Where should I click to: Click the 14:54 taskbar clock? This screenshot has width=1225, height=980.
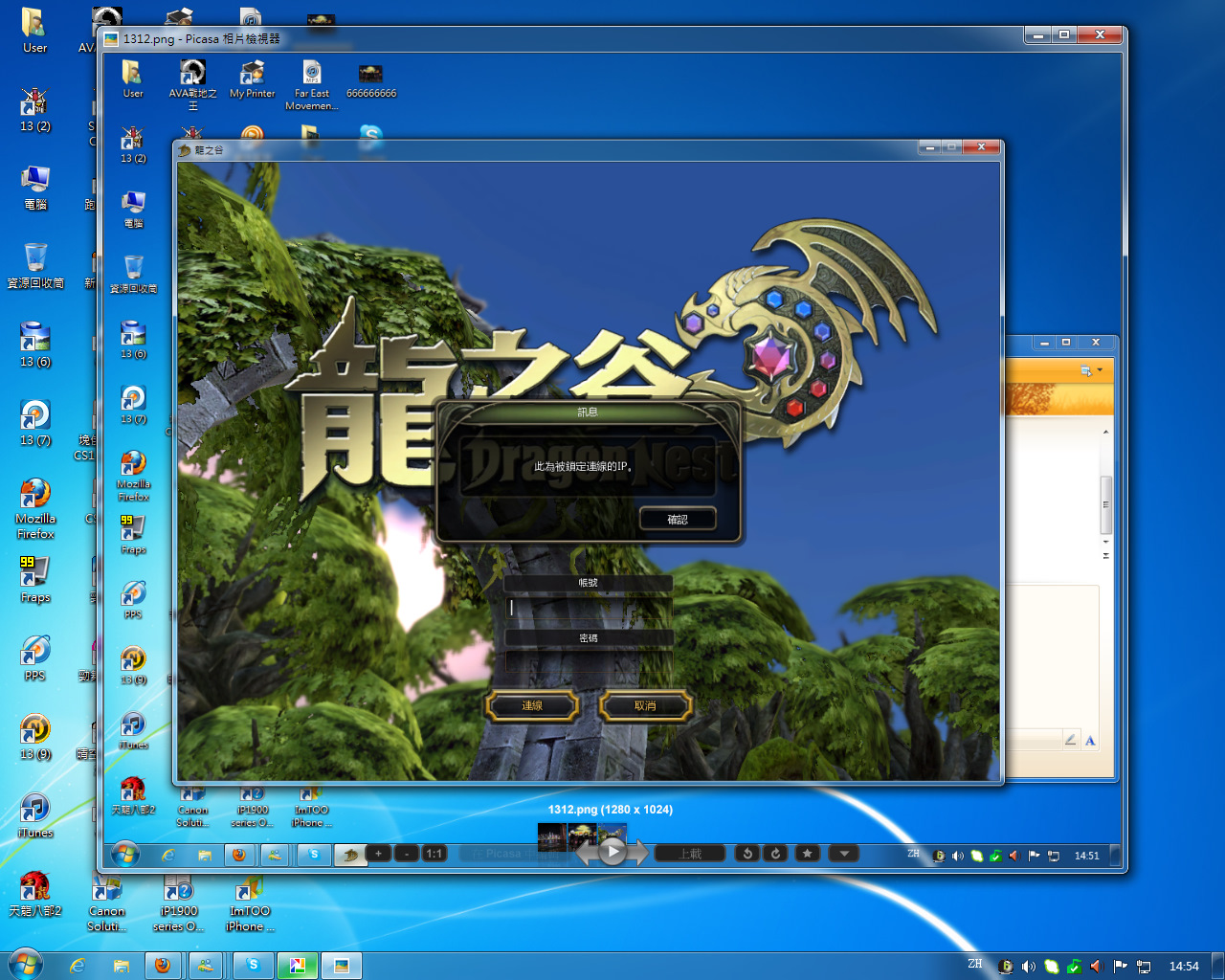coord(1184,967)
